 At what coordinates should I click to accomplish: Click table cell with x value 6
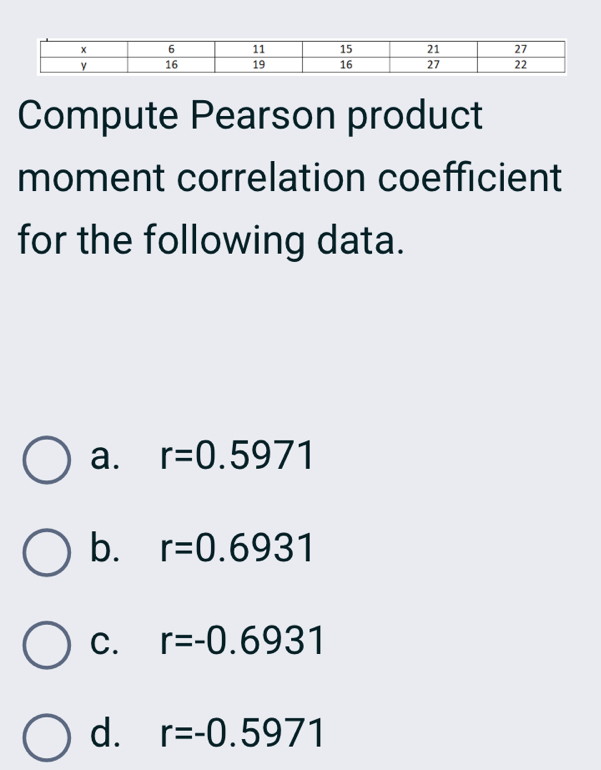[171, 48]
